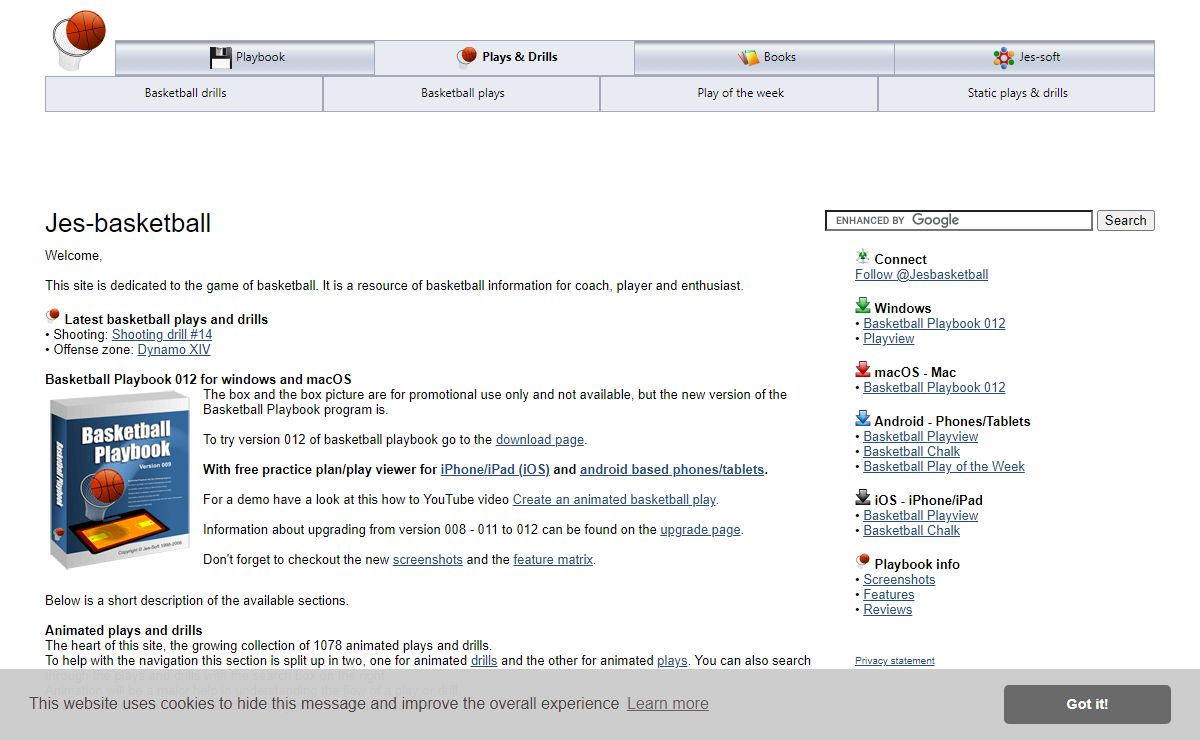The height and width of the screenshot is (740, 1200).
Task: Go to the download page link
Action: 540,439
